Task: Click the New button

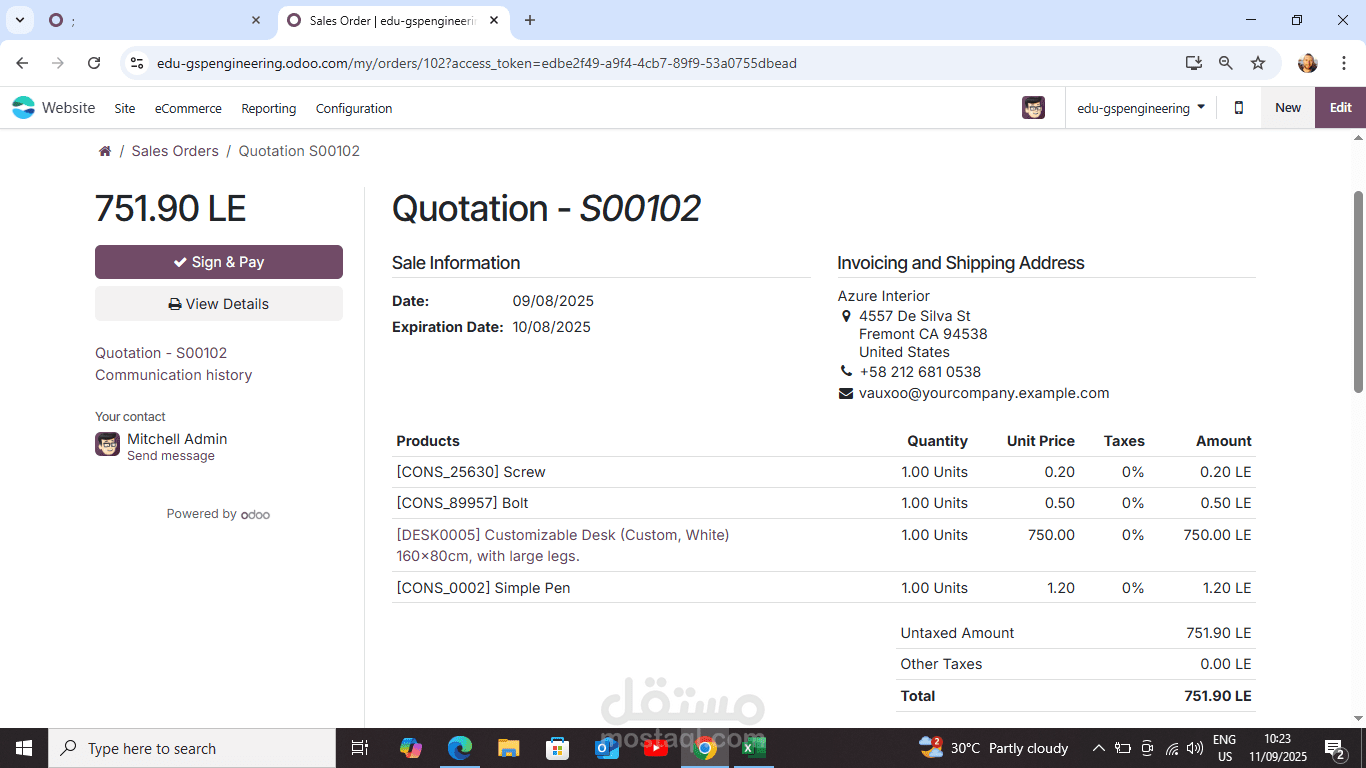Action: tap(1288, 108)
